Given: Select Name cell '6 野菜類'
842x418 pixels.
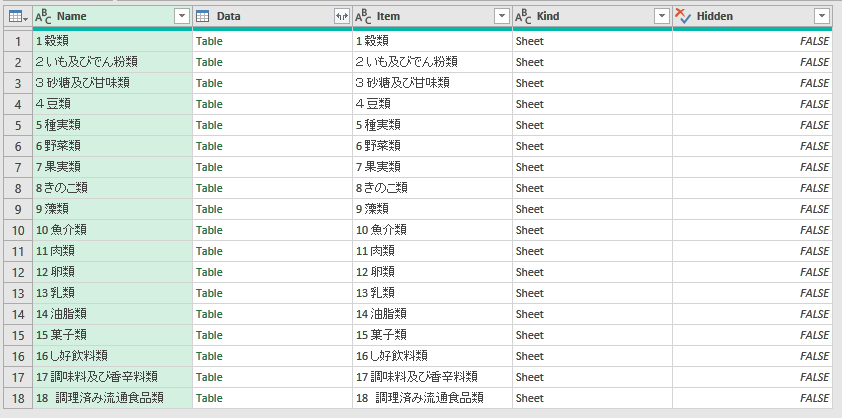Looking at the screenshot, I should pos(113,146).
